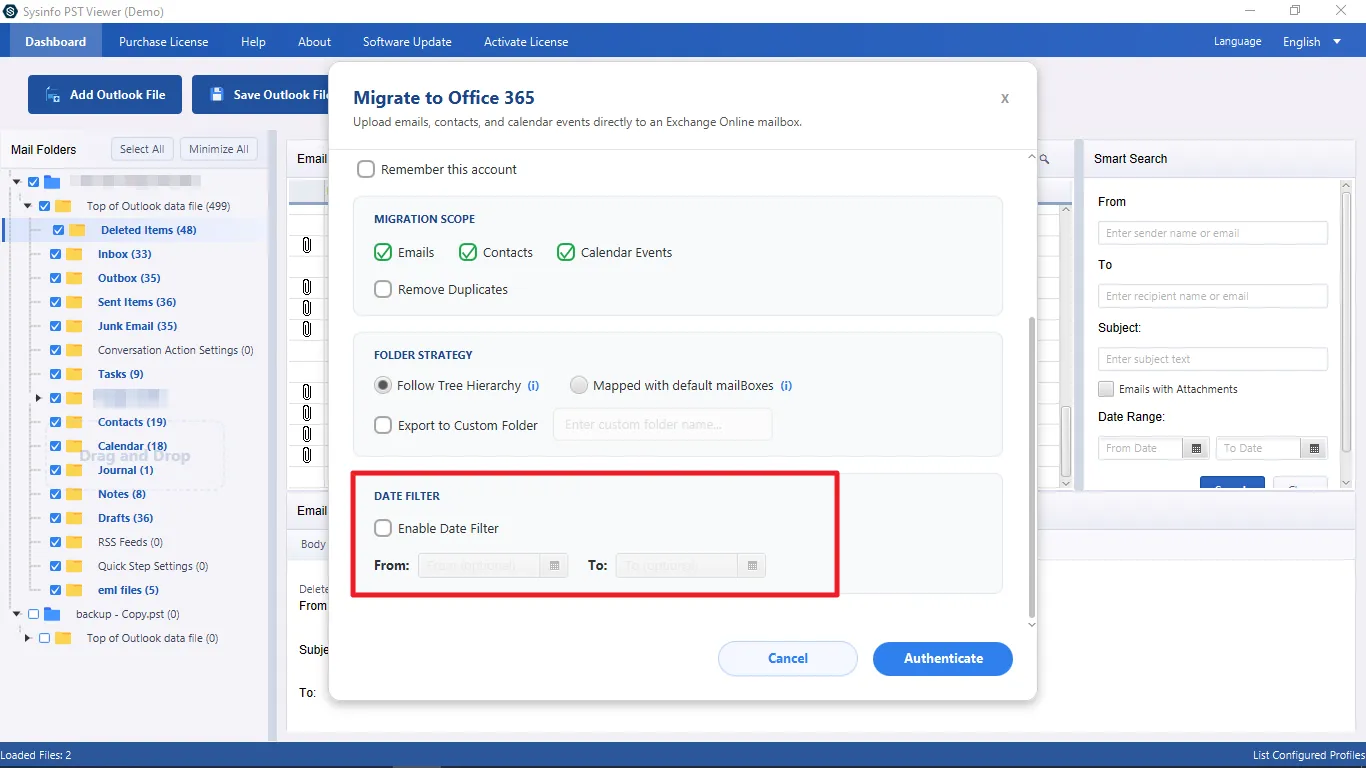Image resolution: width=1366 pixels, height=768 pixels.
Task: Open the Activate License menu
Action: (x=526, y=42)
